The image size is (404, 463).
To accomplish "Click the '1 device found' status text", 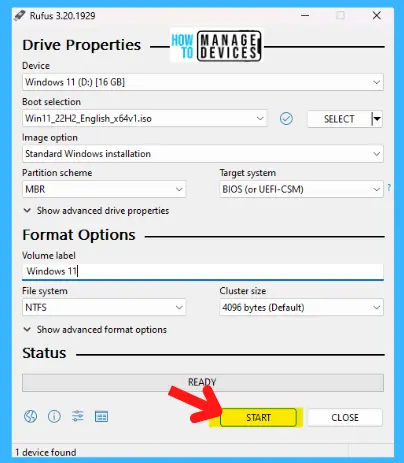I will point(46,452).
